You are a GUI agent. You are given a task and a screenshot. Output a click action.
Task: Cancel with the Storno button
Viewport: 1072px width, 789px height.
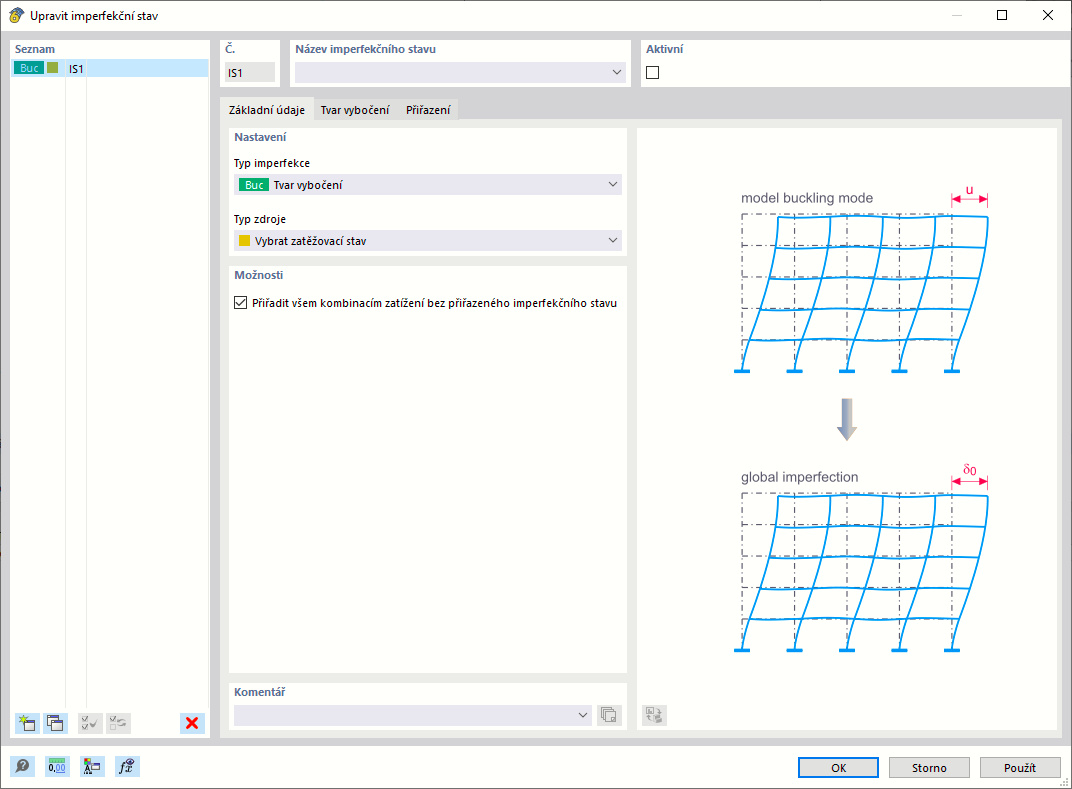(929, 768)
